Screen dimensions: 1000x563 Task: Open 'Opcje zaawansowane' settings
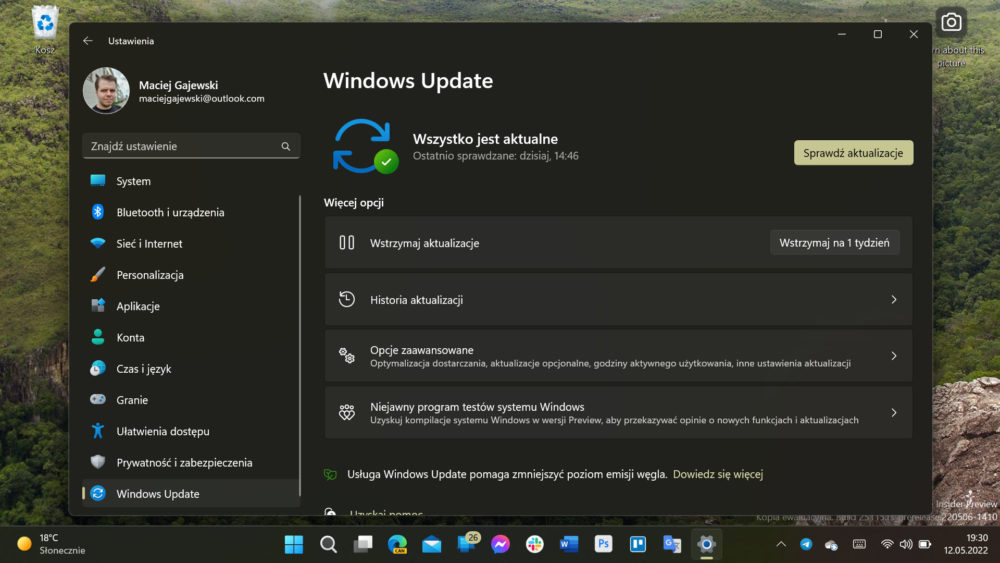click(618, 356)
